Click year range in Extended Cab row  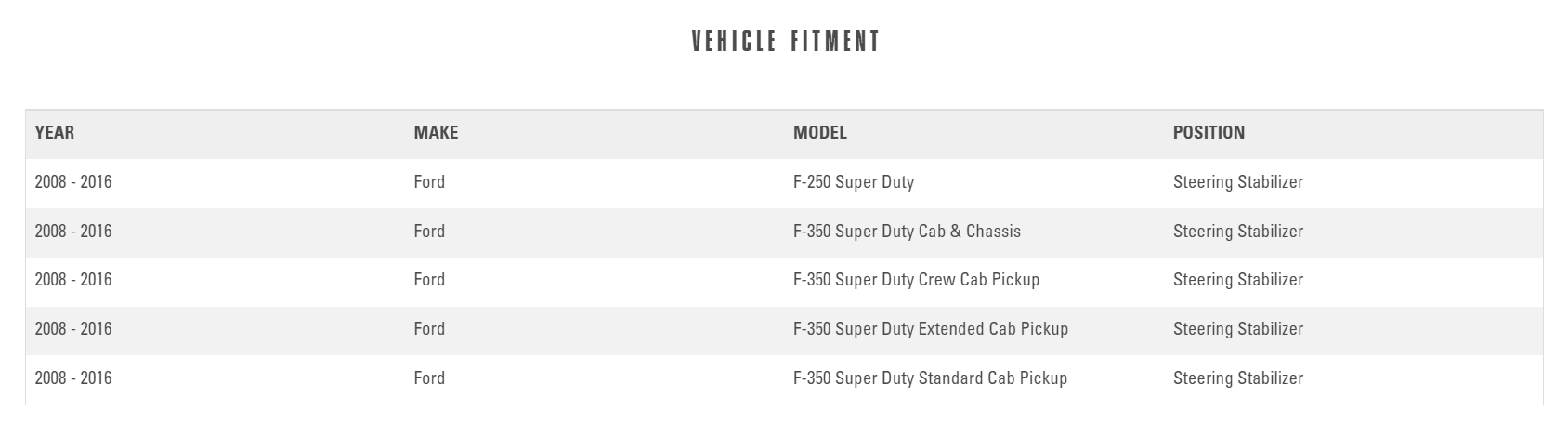coord(73,329)
